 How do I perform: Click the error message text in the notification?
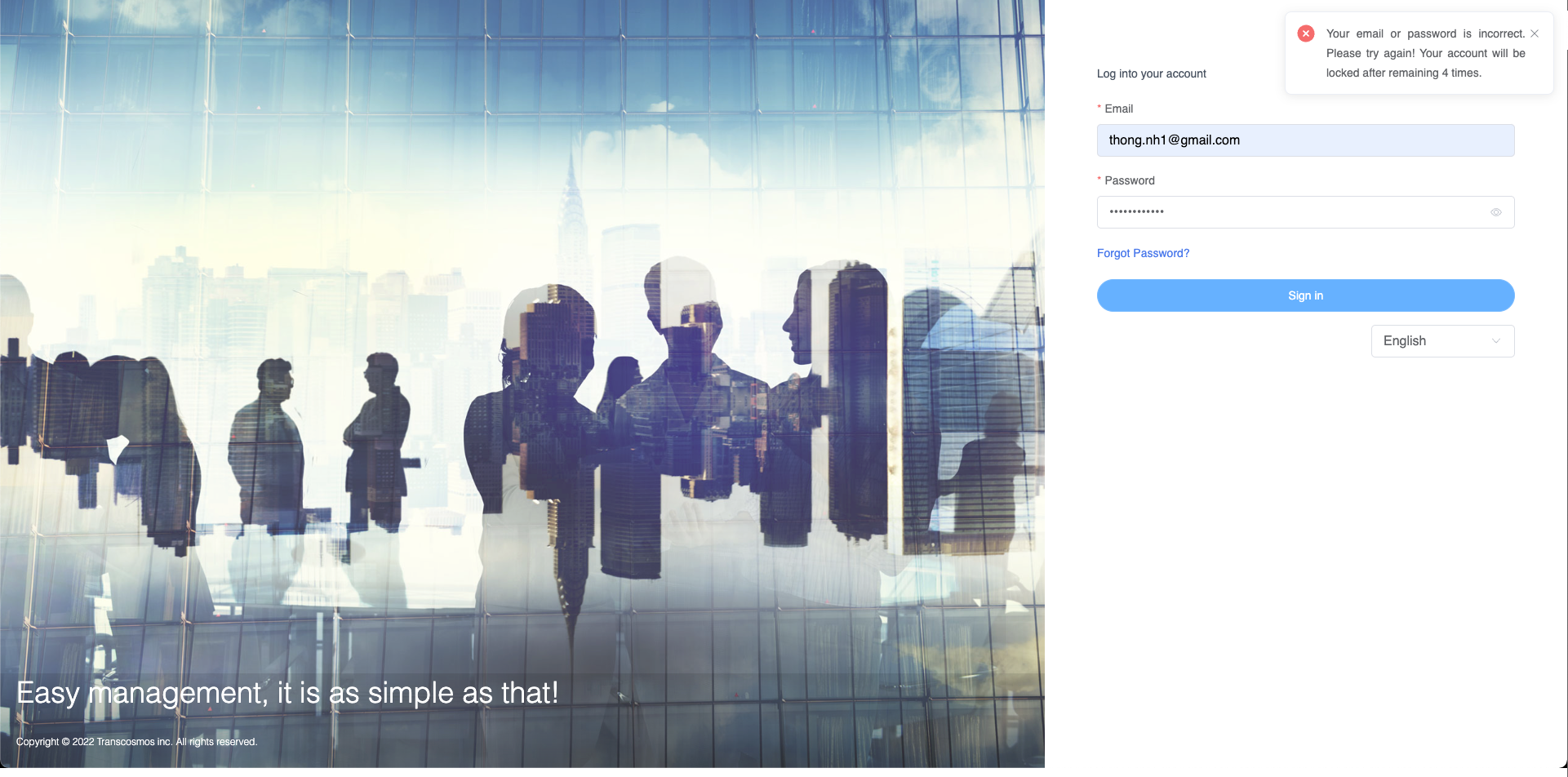point(1424,53)
